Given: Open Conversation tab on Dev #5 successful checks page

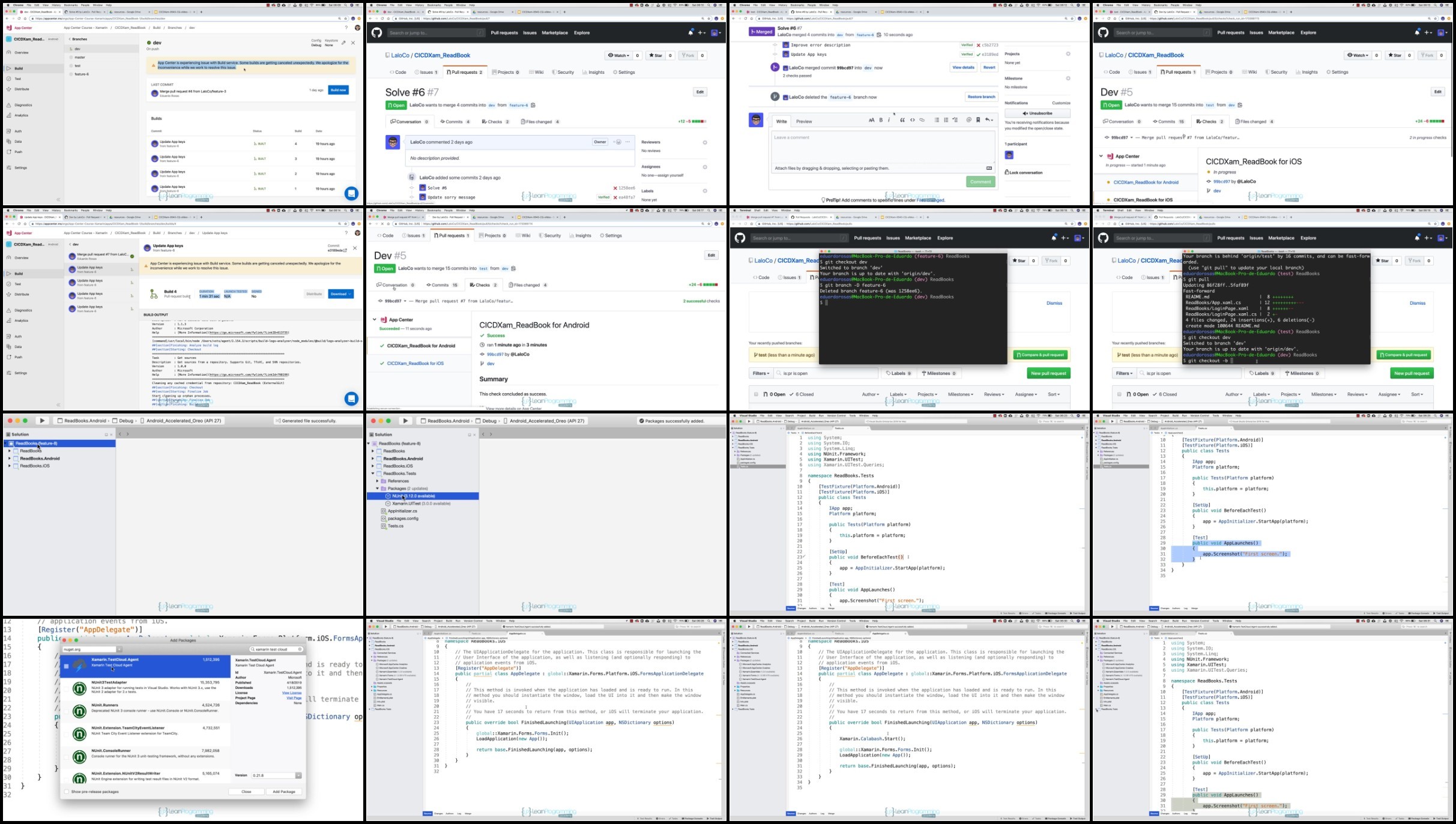Looking at the screenshot, I should [396, 285].
